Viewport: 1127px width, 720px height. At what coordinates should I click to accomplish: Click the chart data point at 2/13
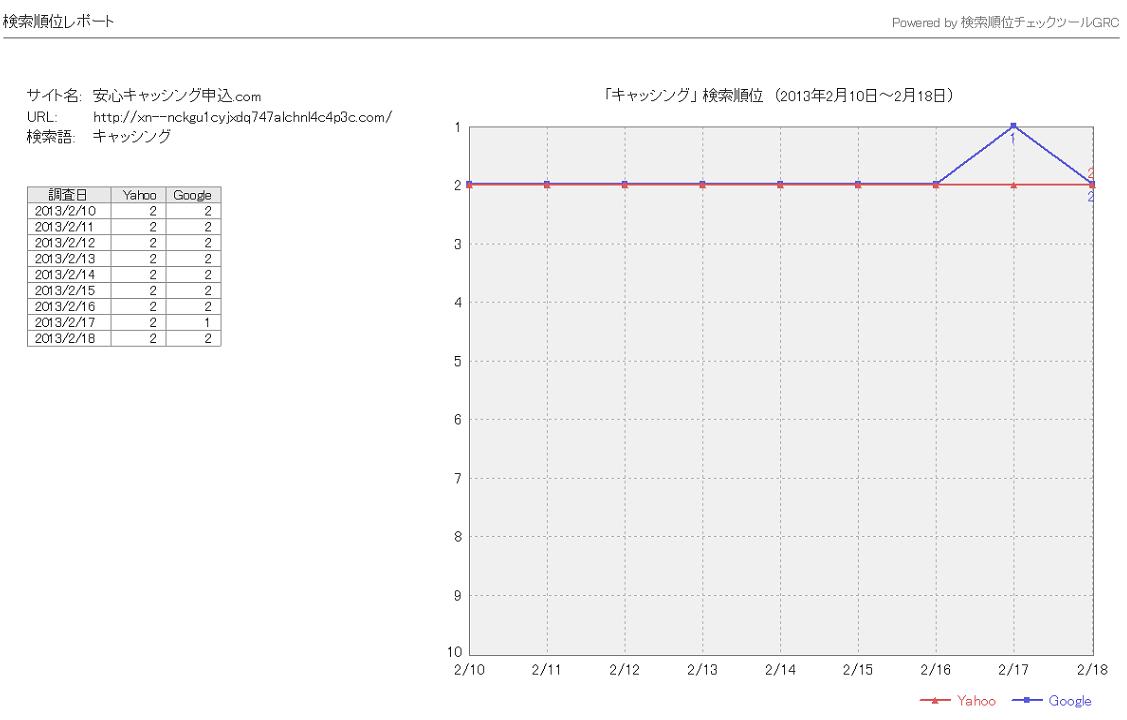[x=702, y=185]
